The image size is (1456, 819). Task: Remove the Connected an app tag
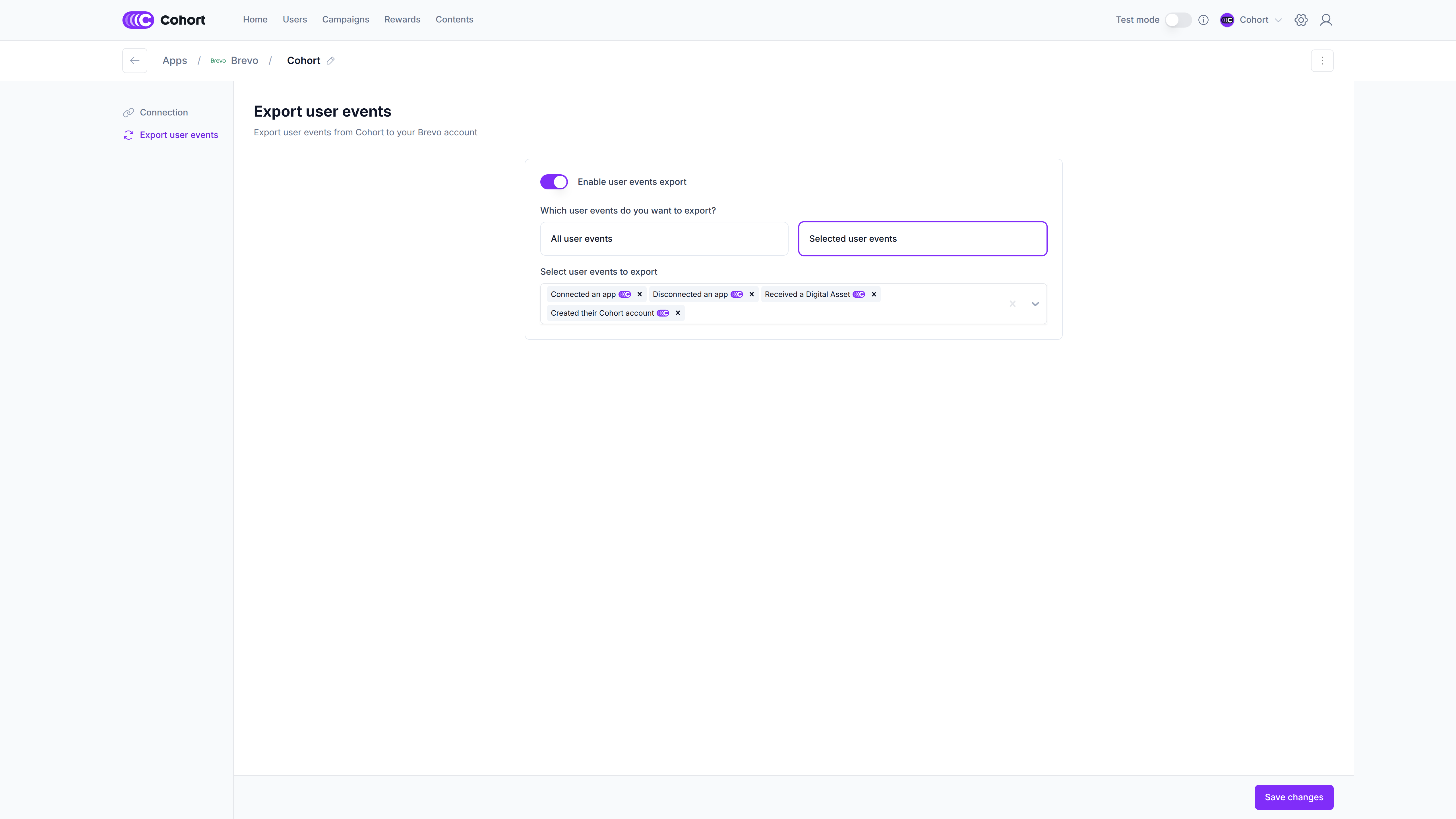point(639,295)
